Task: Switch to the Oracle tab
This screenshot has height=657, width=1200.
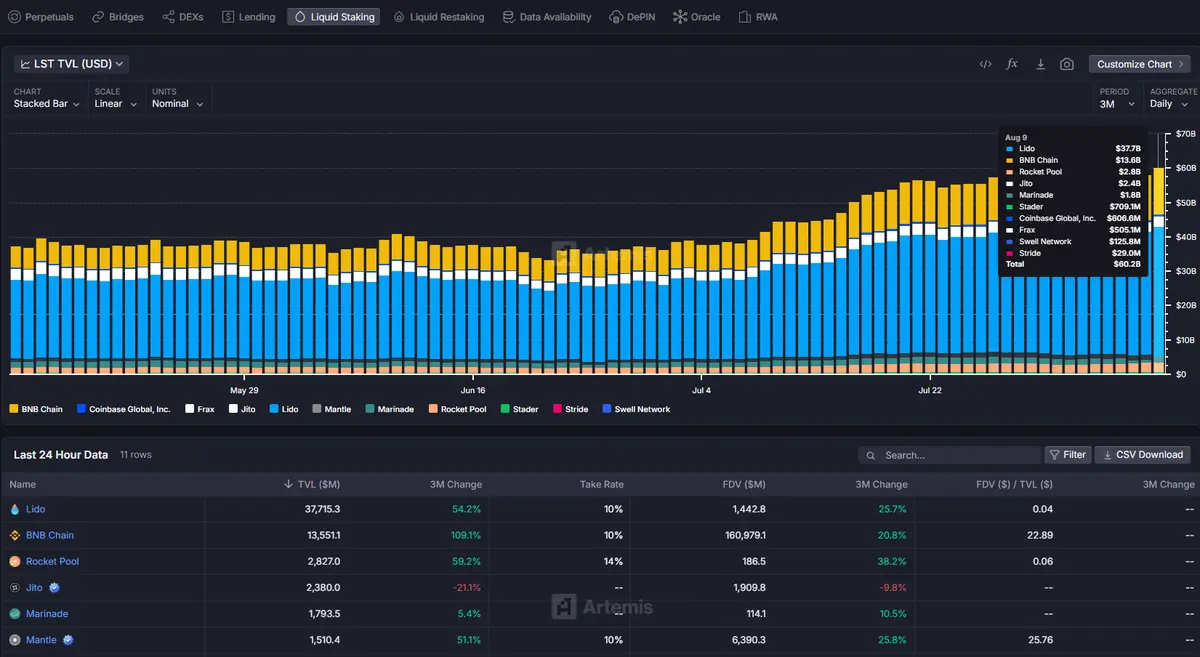Action: [697, 17]
